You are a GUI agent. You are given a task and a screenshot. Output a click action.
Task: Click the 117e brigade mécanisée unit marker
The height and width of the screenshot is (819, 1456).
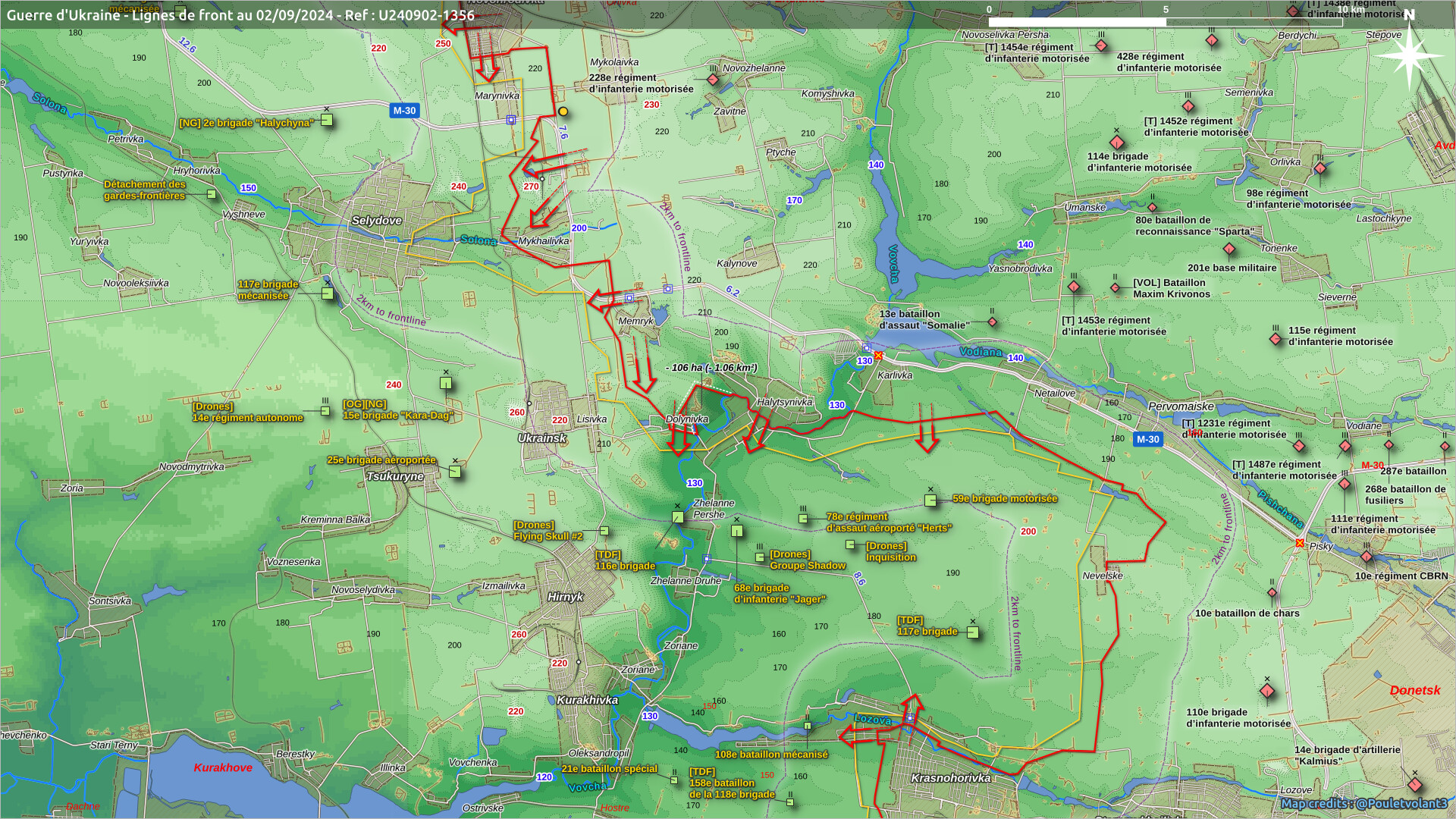(x=328, y=293)
